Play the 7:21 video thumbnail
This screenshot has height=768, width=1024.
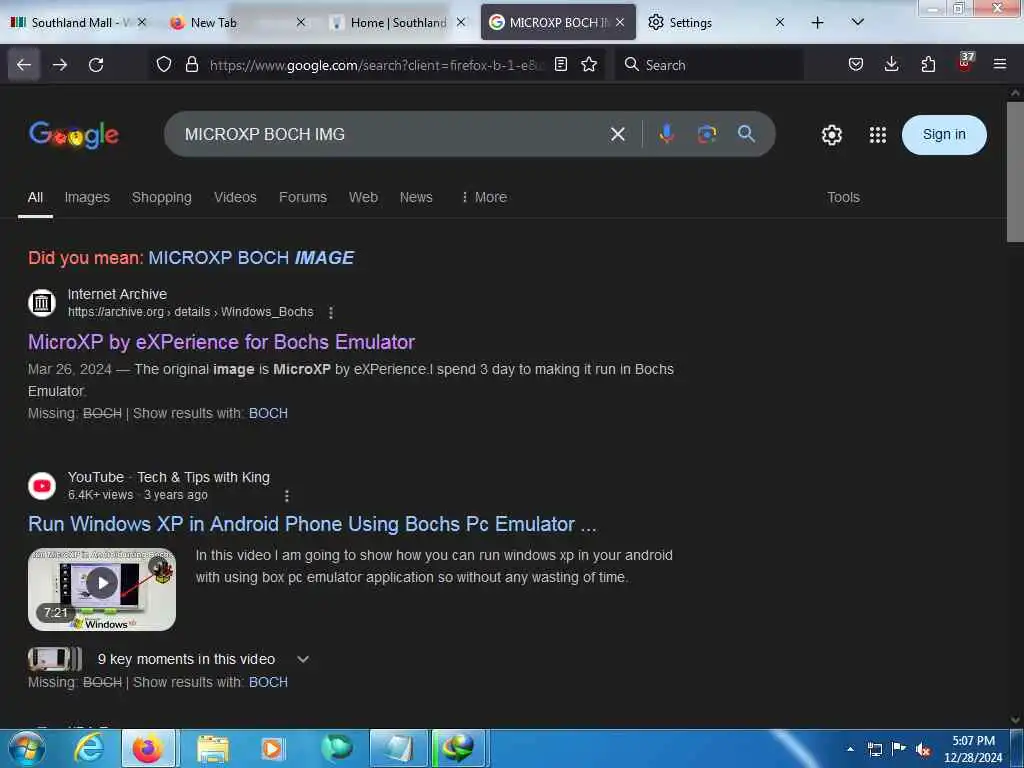[x=102, y=589]
